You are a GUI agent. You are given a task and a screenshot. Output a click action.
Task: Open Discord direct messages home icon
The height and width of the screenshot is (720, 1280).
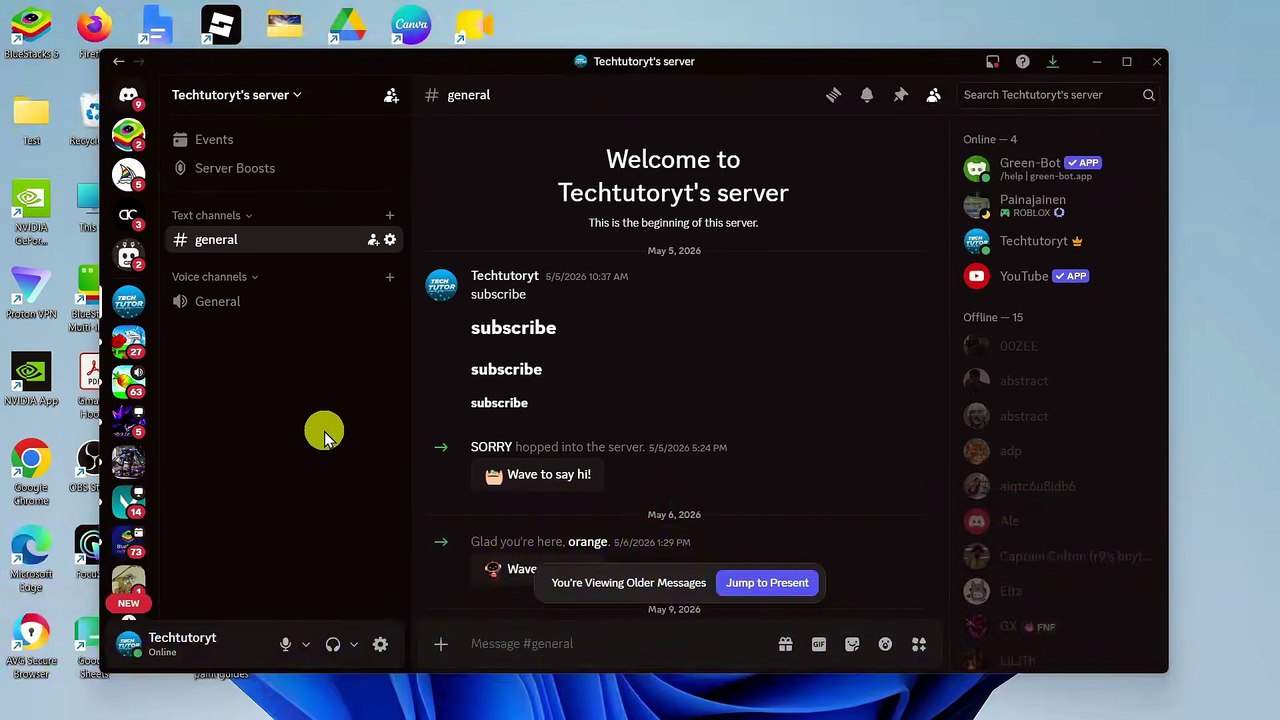click(x=128, y=95)
